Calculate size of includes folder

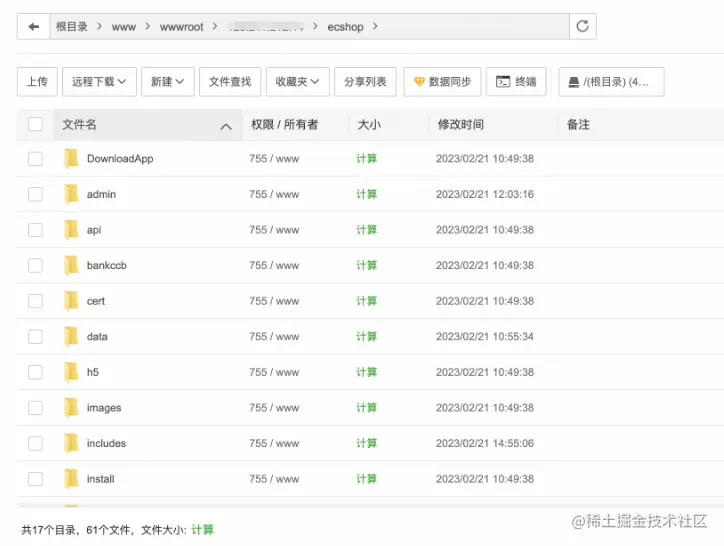pos(366,443)
